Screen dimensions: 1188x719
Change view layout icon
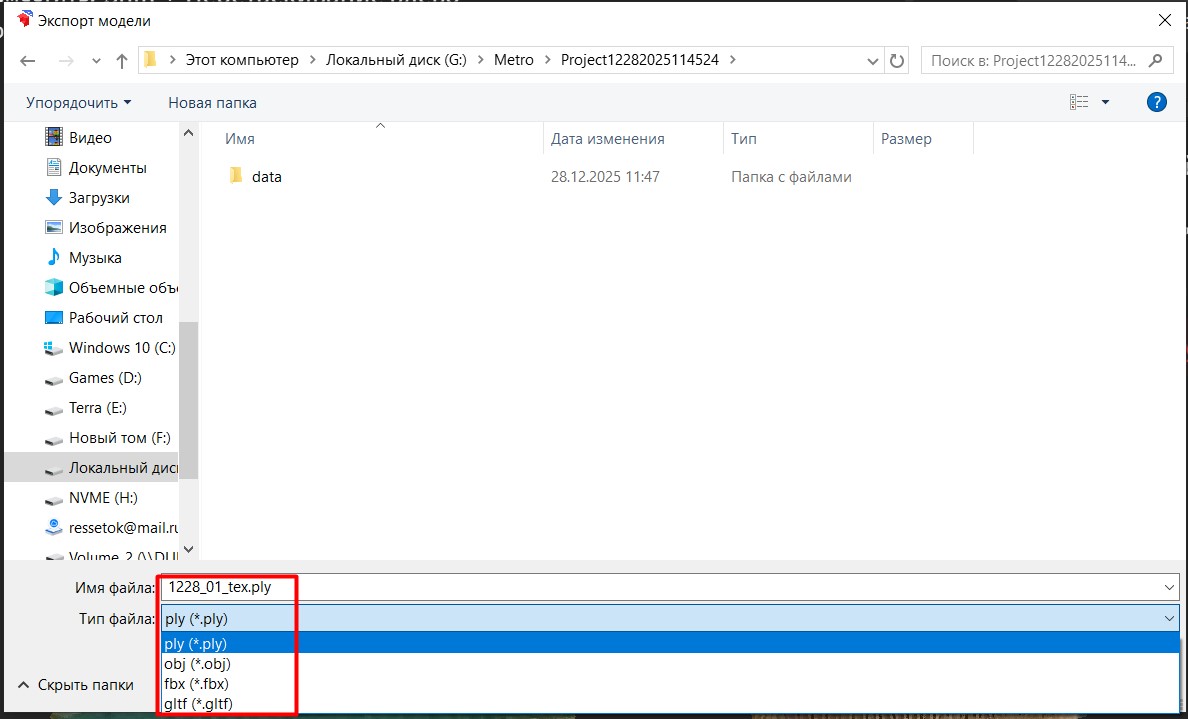1079,102
